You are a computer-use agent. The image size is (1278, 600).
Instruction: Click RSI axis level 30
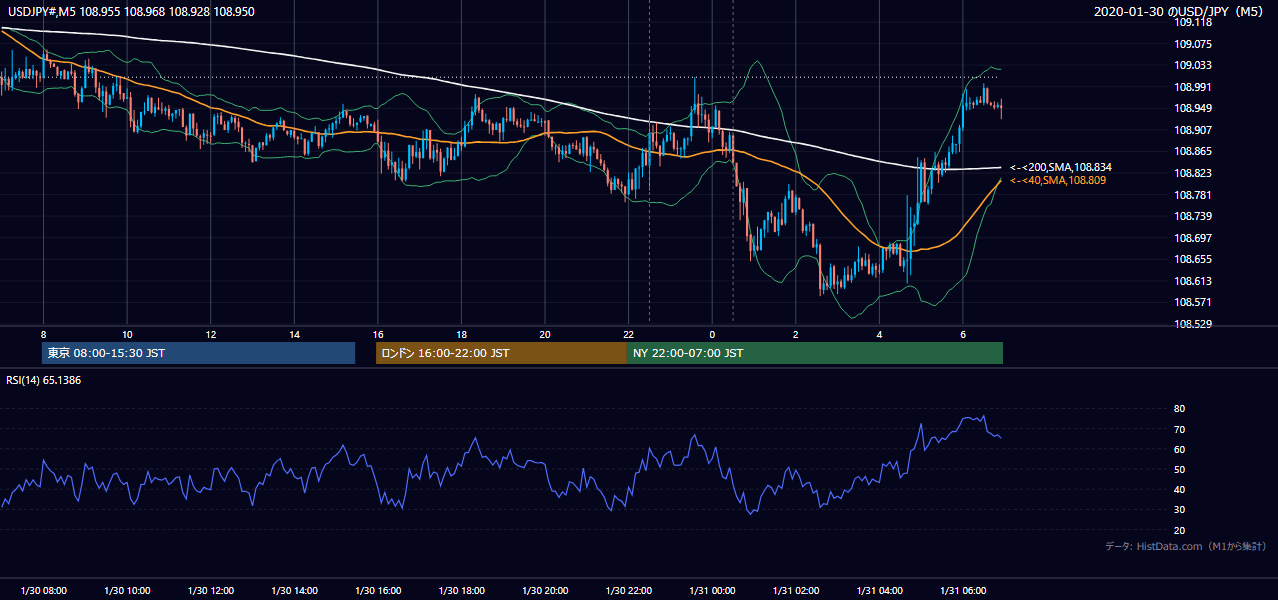coord(1179,509)
